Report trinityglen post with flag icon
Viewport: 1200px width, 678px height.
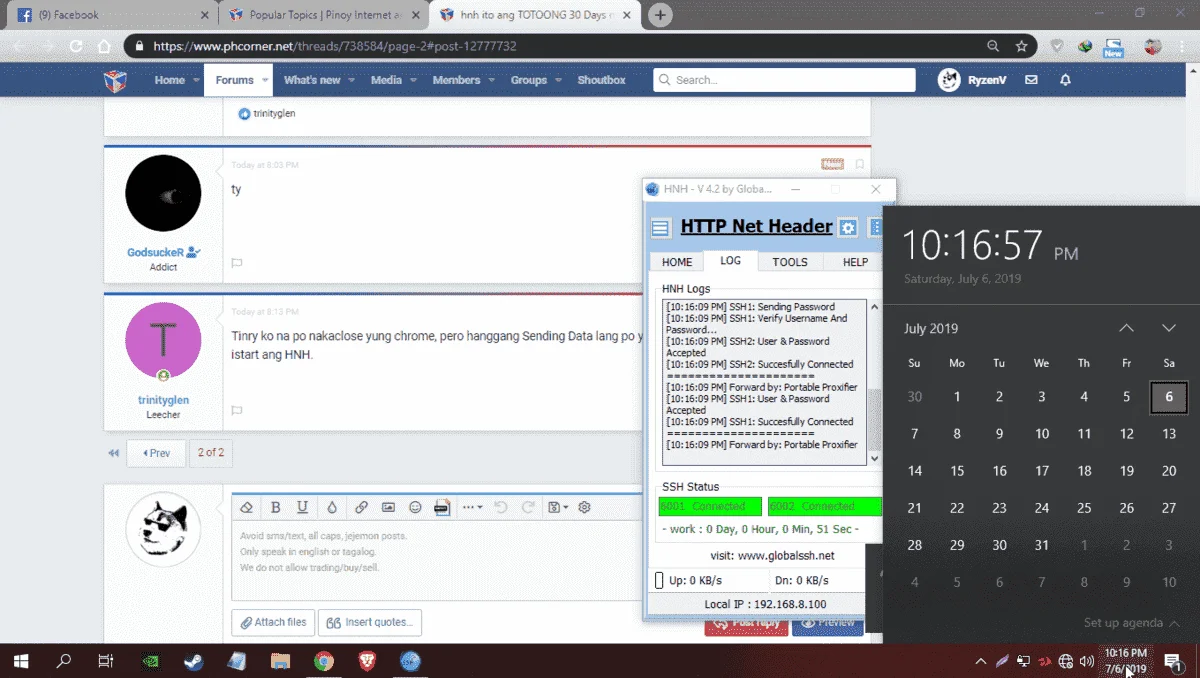point(237,410)
